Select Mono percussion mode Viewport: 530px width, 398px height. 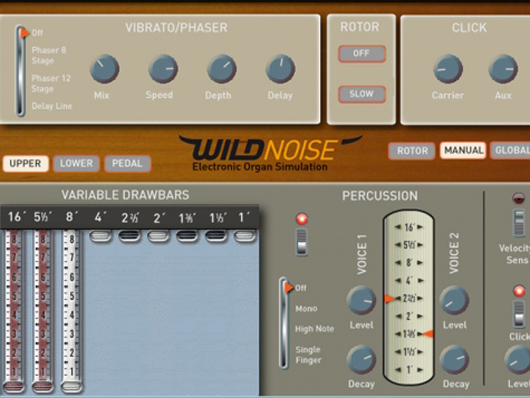click(x=306, y=309)
